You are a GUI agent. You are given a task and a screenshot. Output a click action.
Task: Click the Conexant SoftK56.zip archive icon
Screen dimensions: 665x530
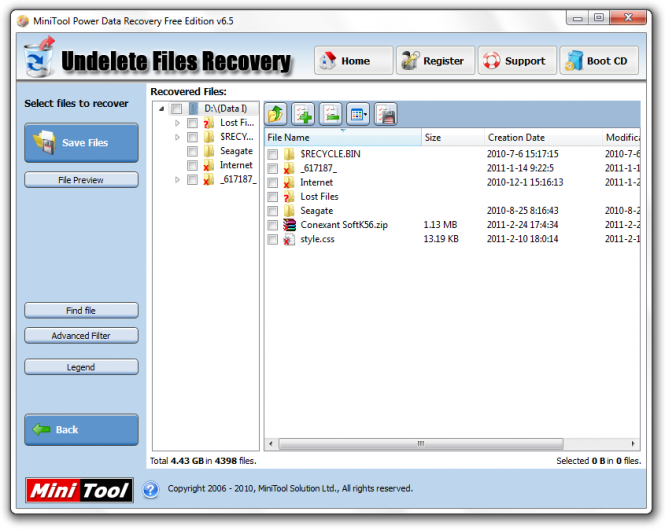(289, 225)
